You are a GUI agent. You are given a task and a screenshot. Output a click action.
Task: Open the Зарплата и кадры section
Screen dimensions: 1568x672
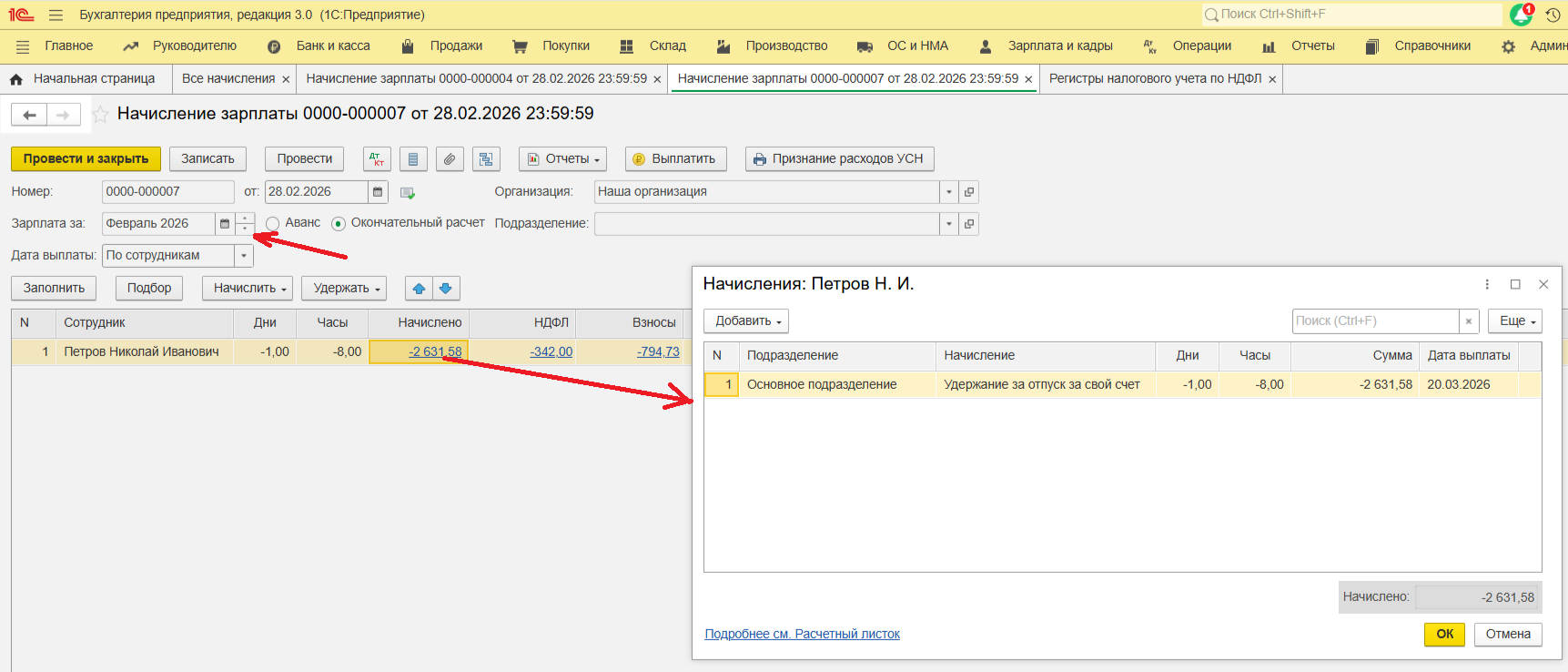pyautogui.click(x=1060, y=46)
